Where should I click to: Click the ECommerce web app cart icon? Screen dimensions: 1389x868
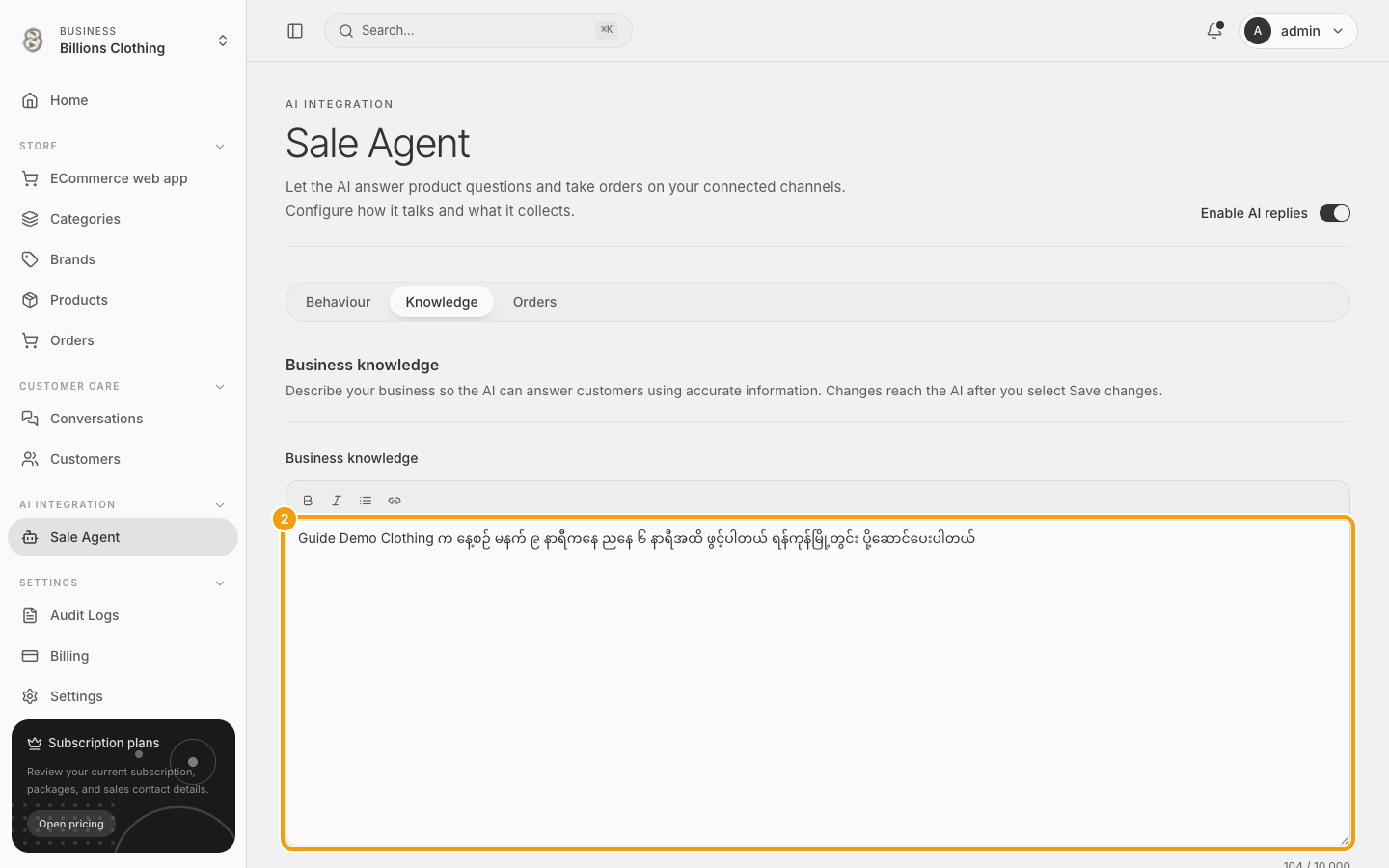point(30,178)
